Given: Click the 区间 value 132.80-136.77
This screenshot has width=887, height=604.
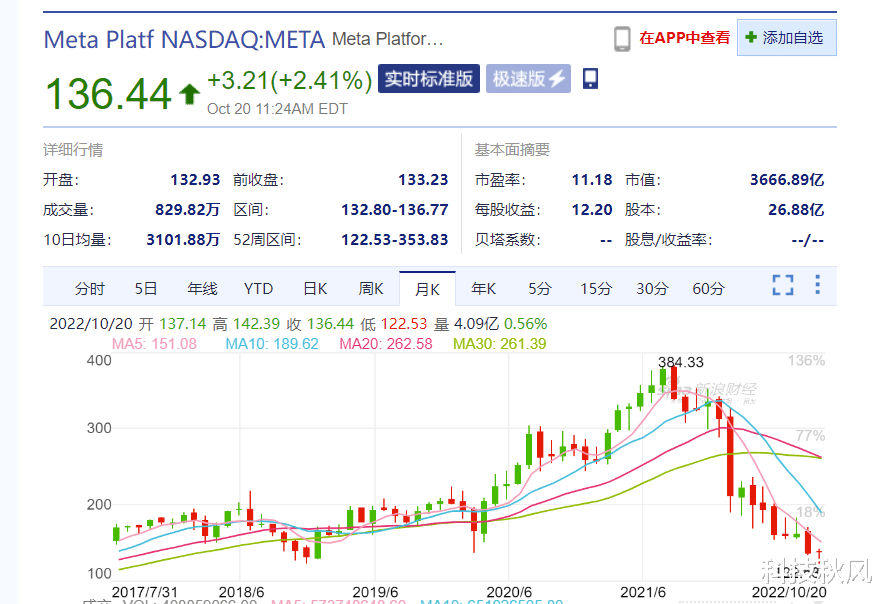Looking at the screenshot, I should (395, 210).
